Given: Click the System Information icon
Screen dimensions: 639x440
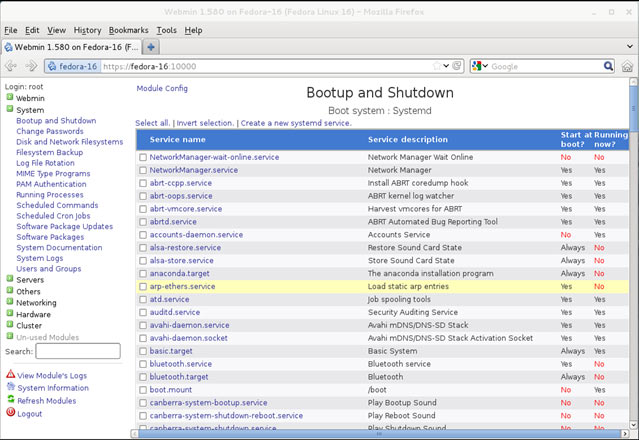Looking at the screenshot, I should [11, 387].
